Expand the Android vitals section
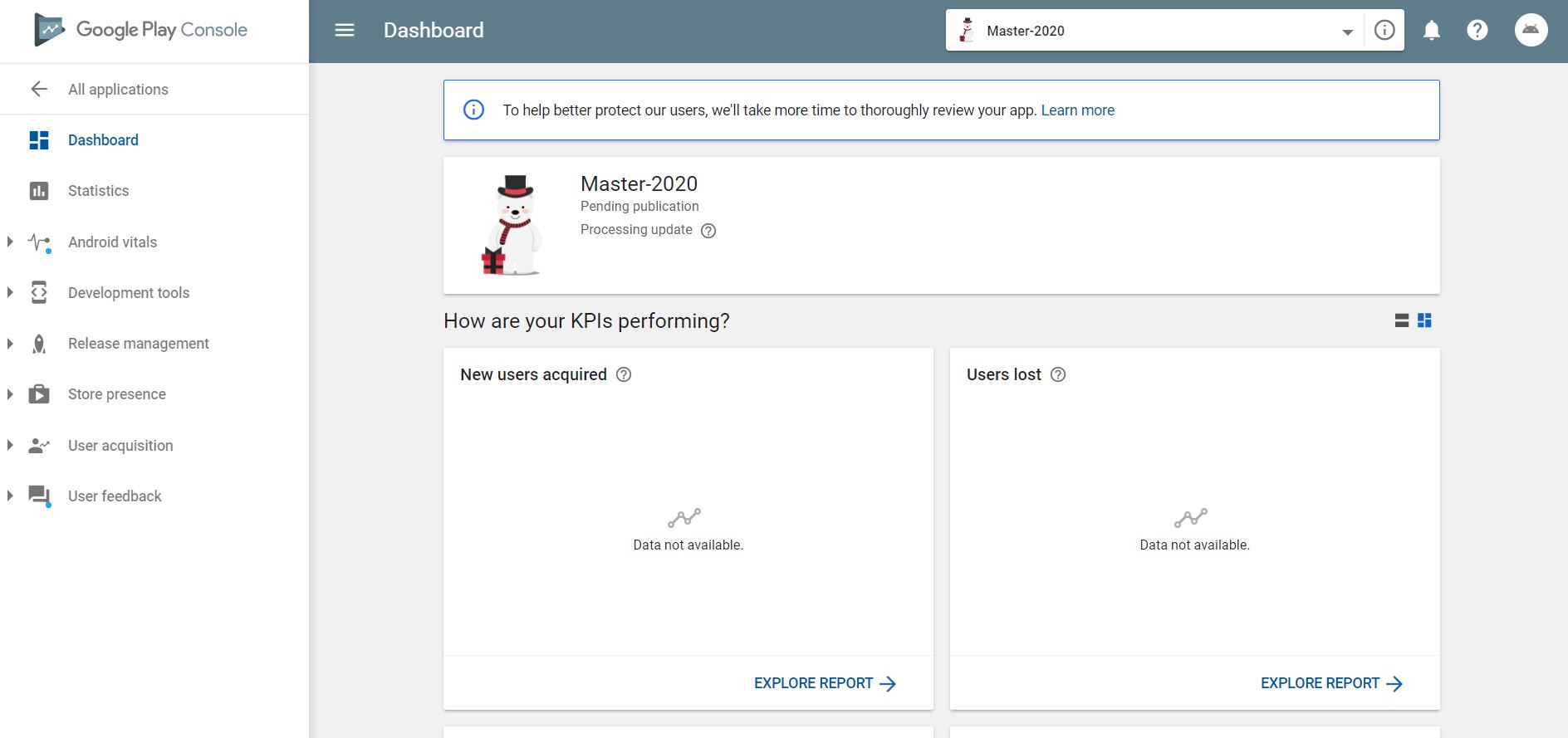Viewport: 1568px width, 738px height. pos(10,242)
